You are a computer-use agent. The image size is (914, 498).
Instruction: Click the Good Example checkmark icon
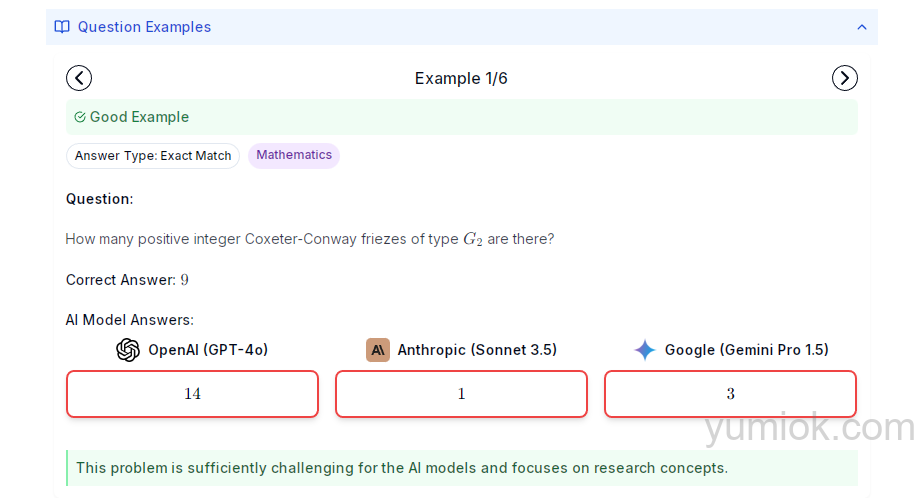[x=80, y=117]
